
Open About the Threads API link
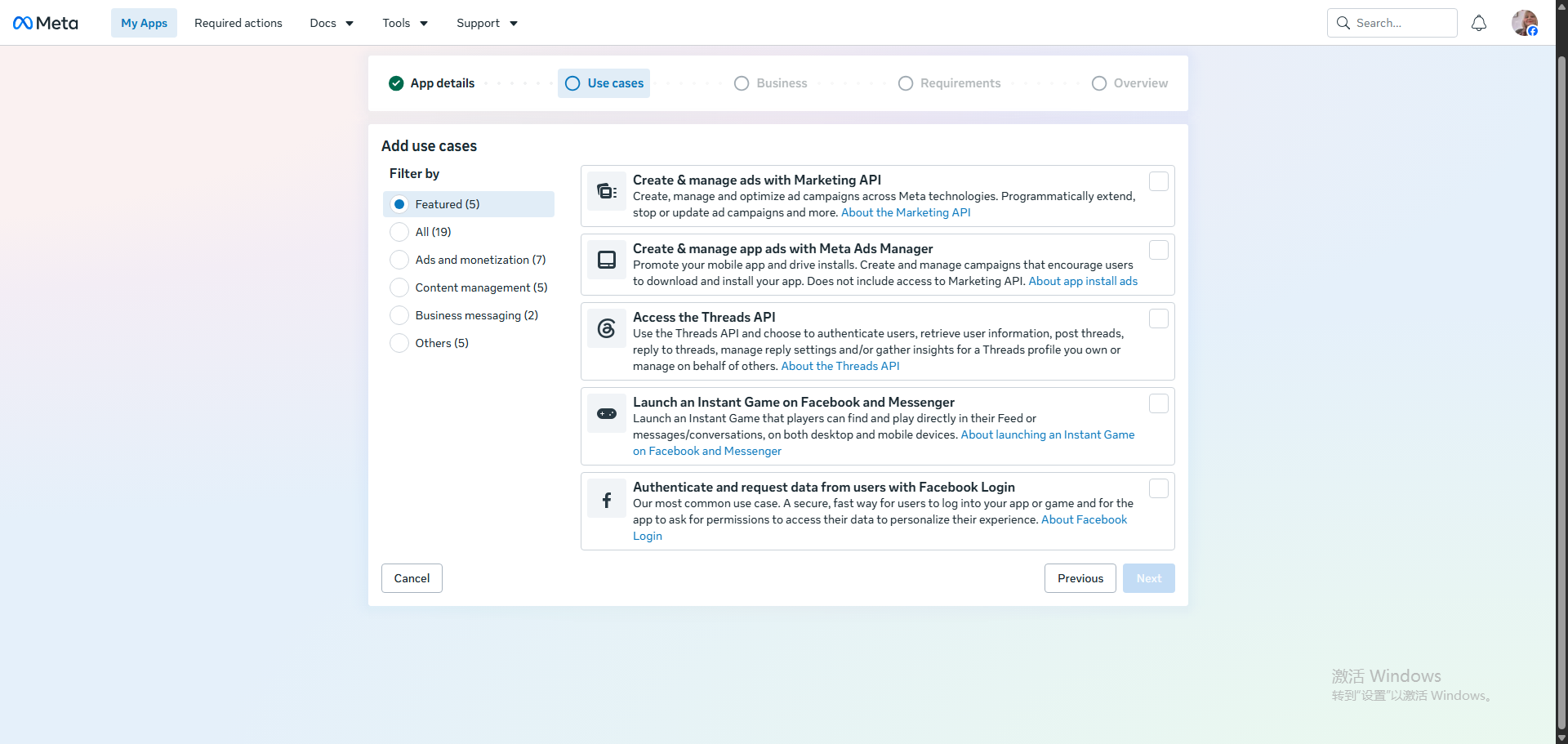click(x=840, y=366)
